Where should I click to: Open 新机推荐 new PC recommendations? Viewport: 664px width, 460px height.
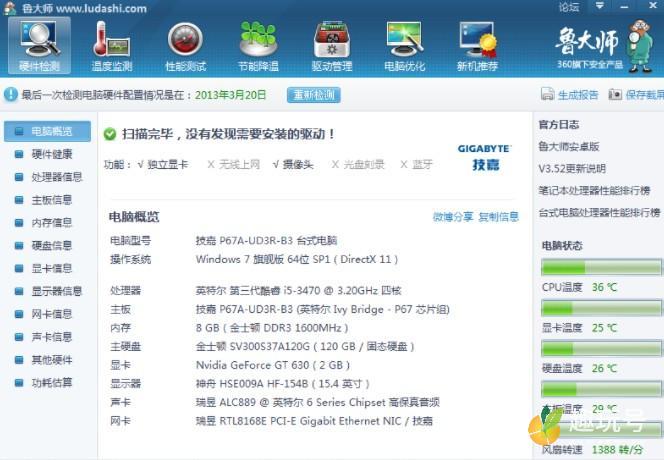pos(477,46)
